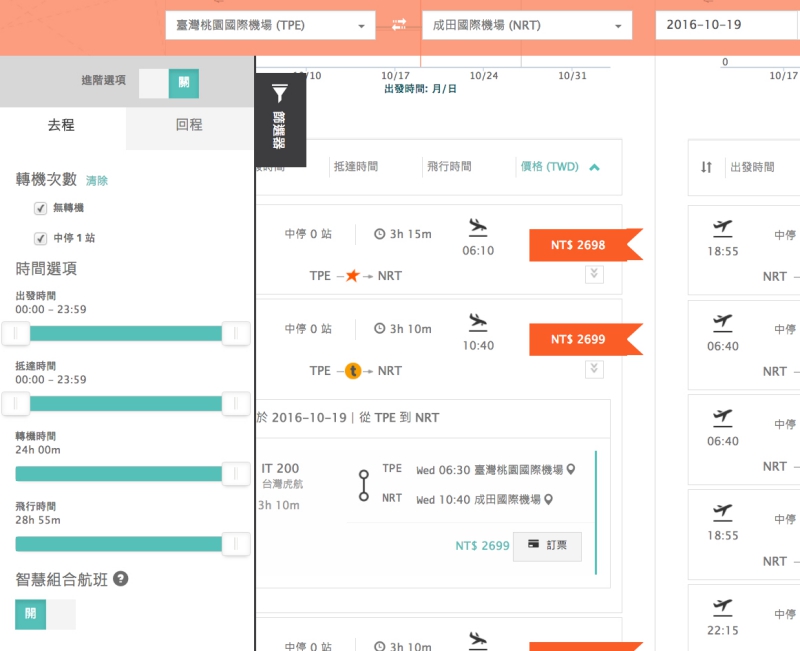Click map pin next to 成田國際機場

point(548,499)
